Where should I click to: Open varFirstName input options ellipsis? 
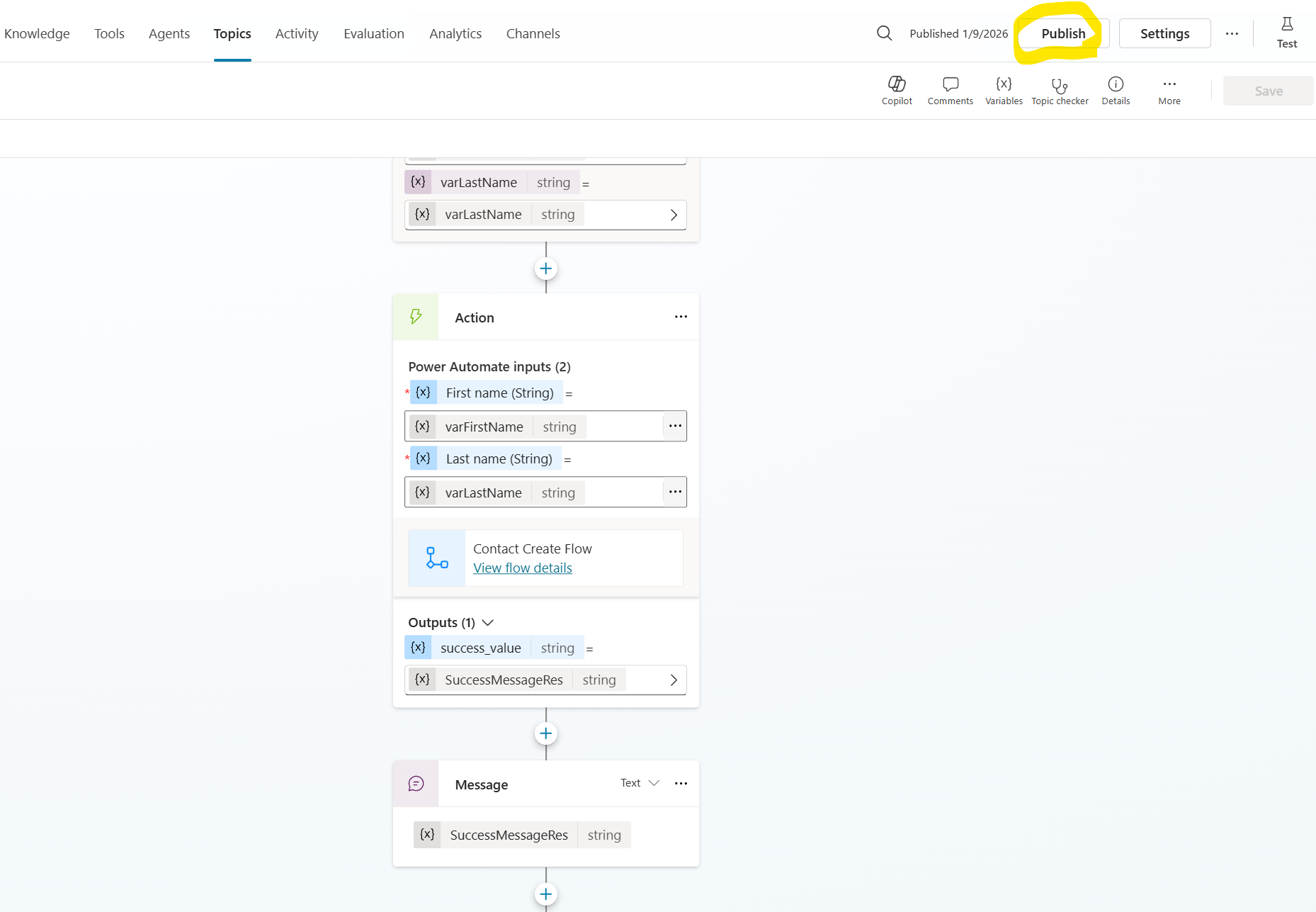[x=675, y=426]
